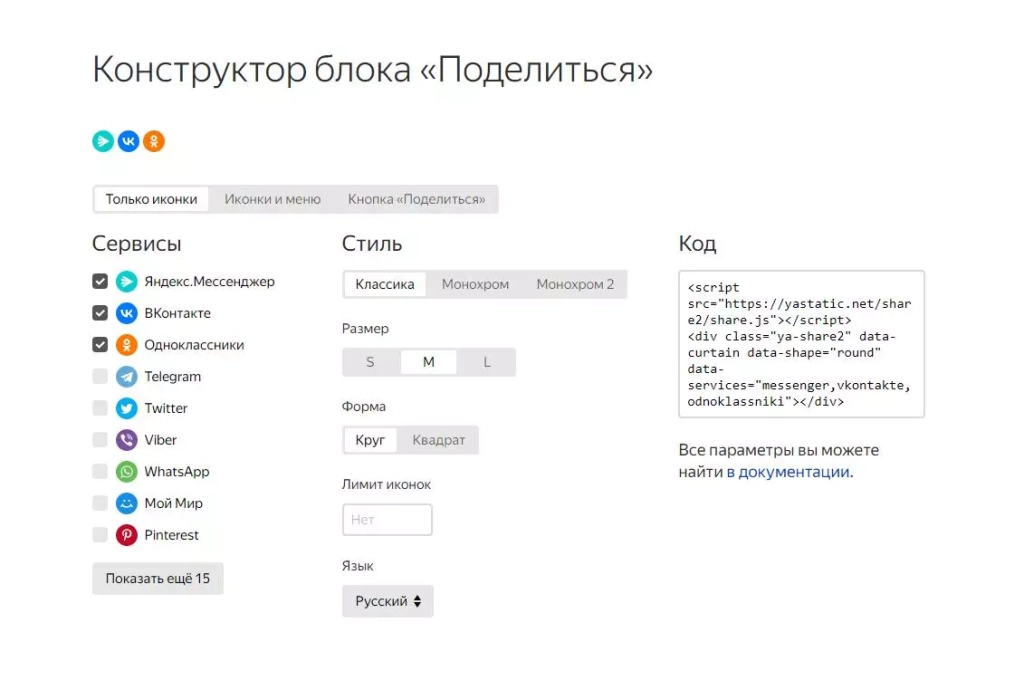
Task: Click Twitter bird icon in services list
Action: click(x=127, y=408)
